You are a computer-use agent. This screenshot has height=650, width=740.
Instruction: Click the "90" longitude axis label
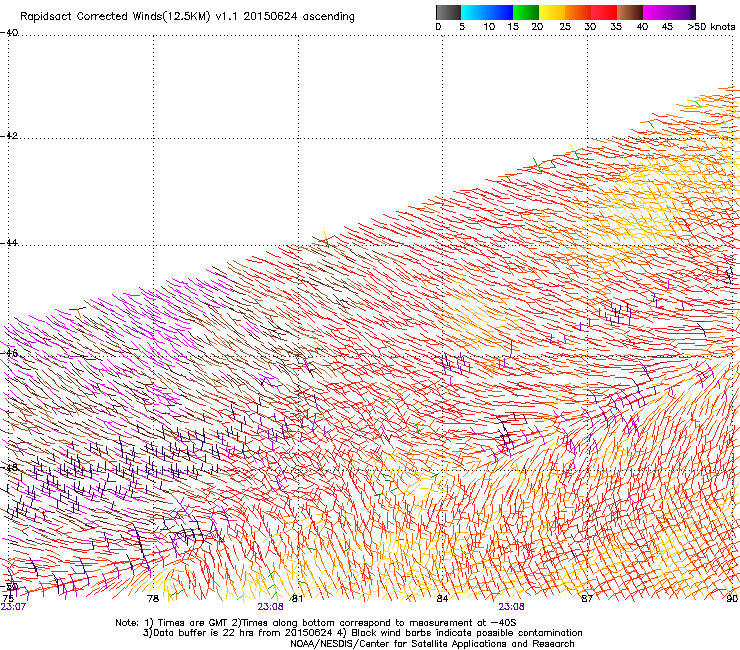(732, 599)
